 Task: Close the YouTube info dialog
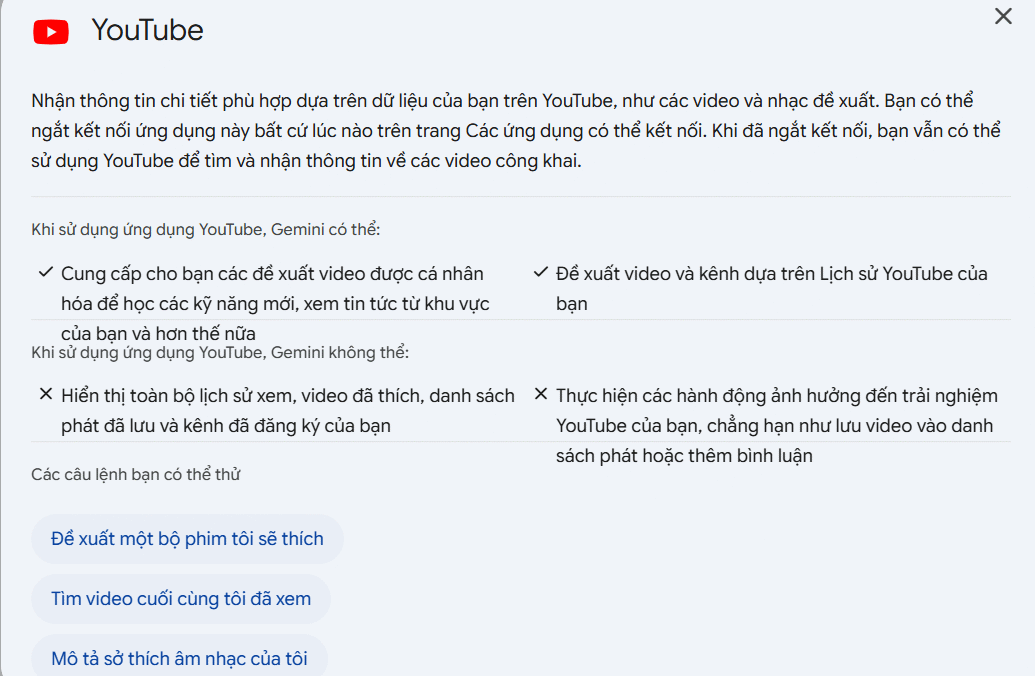[x=1003, y=17]
